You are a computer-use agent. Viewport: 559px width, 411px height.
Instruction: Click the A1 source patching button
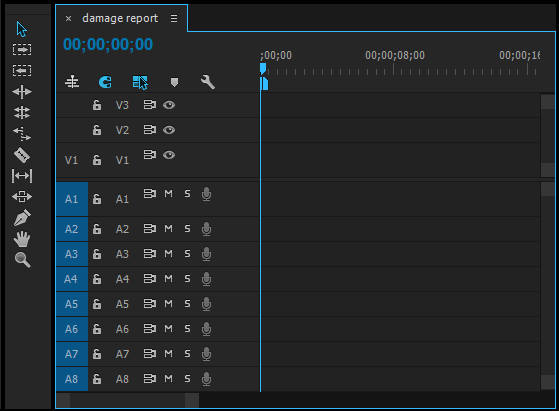[72, 199]
